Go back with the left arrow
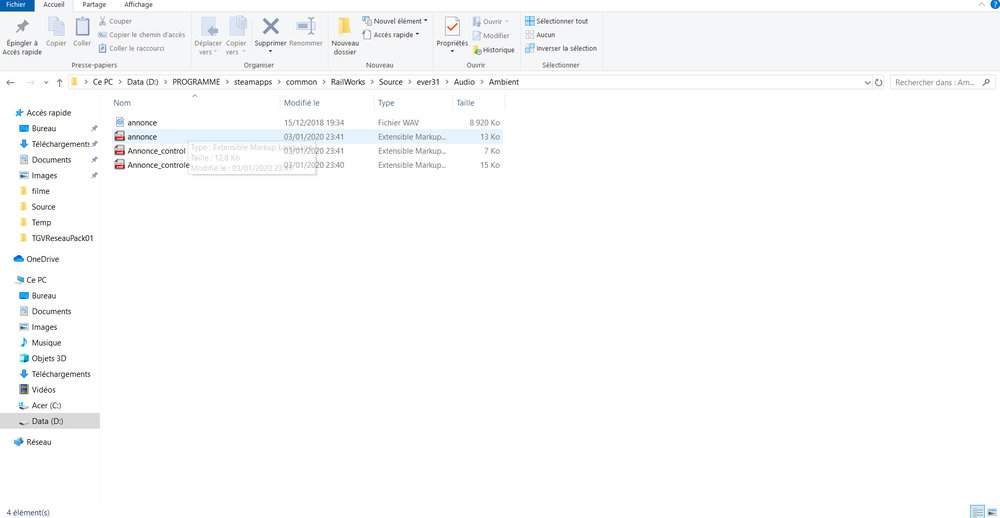Viewport: 1000px width, 518px height. point(10,83)
